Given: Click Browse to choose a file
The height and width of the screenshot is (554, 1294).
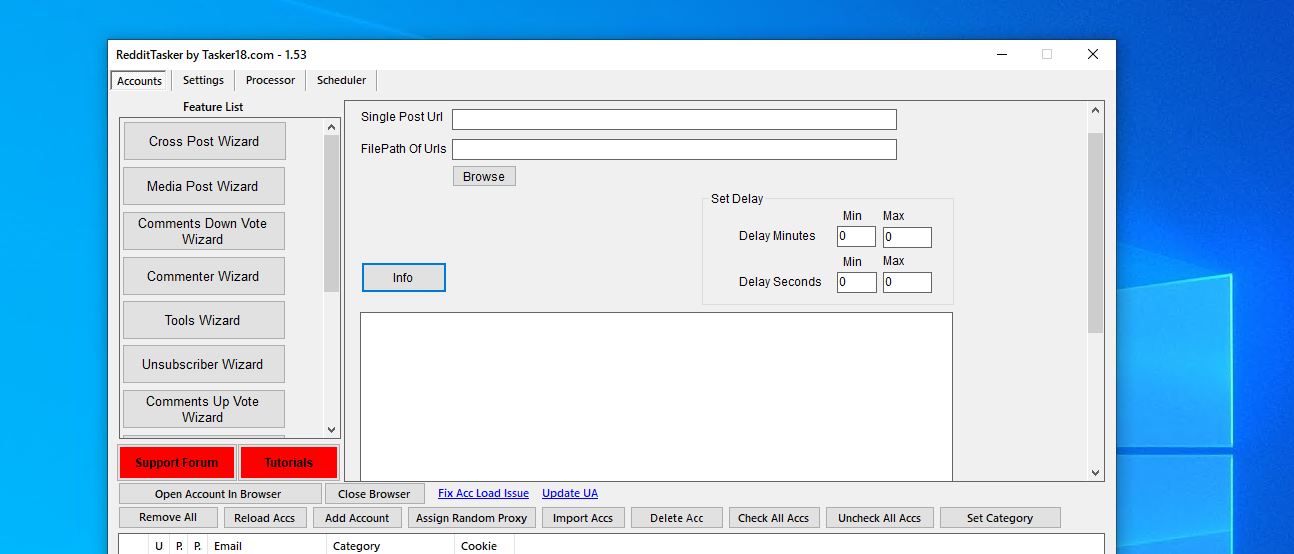Looking at the screenshot, I should 484,176.
